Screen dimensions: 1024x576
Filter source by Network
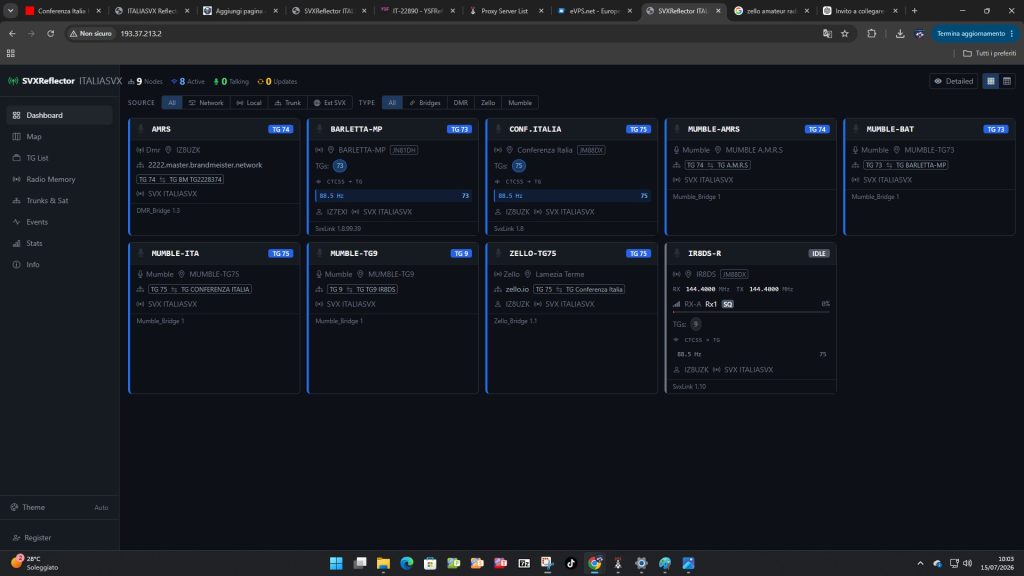pos(206,103)
